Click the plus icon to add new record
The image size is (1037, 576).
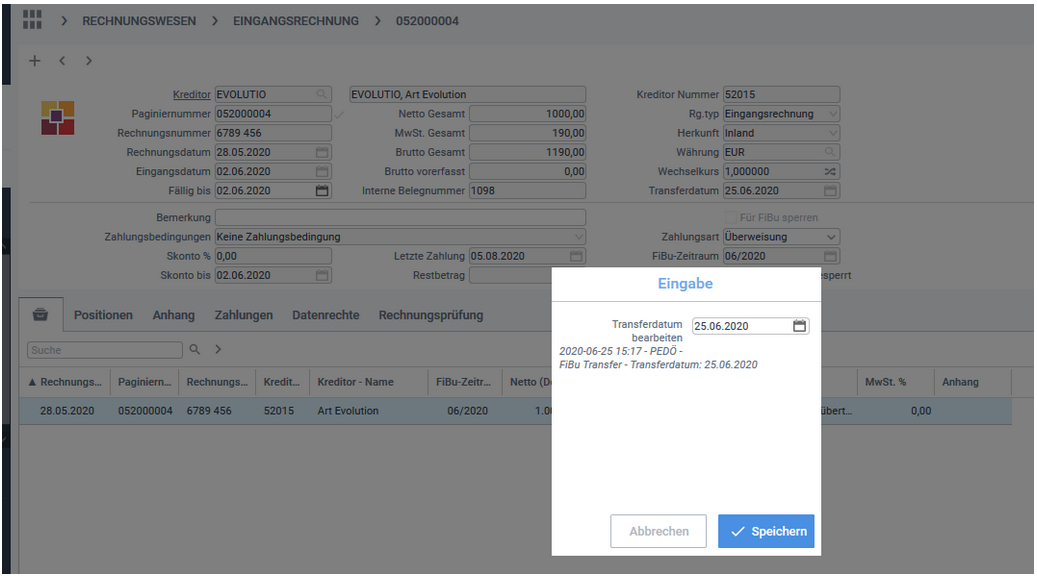[x=35, y=61]
